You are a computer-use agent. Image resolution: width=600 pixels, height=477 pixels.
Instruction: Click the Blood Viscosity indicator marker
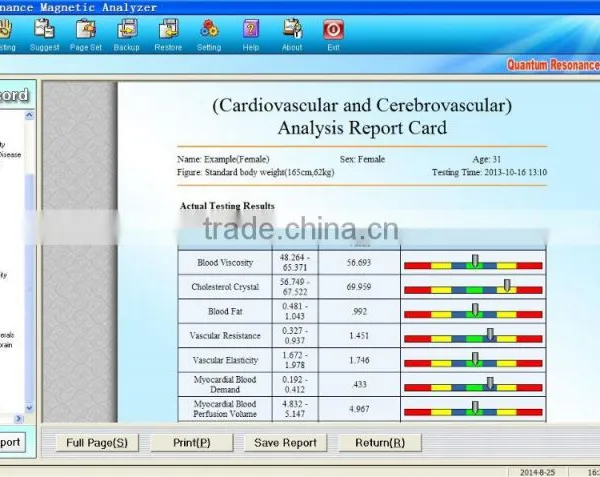(475, 261)
